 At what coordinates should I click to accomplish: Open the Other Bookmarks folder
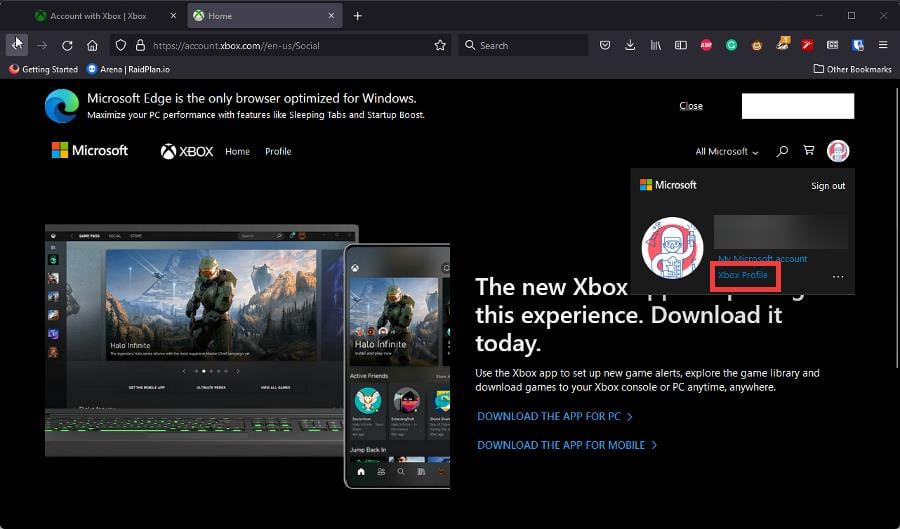(853, 69)
